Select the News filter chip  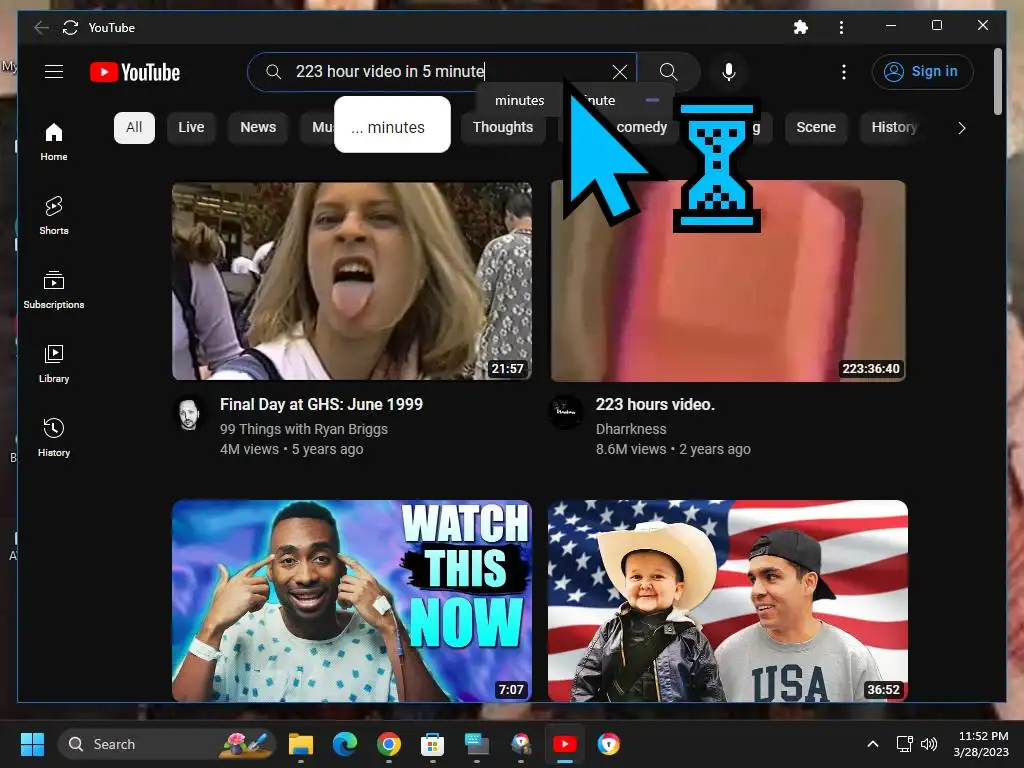tap(258, 127)
